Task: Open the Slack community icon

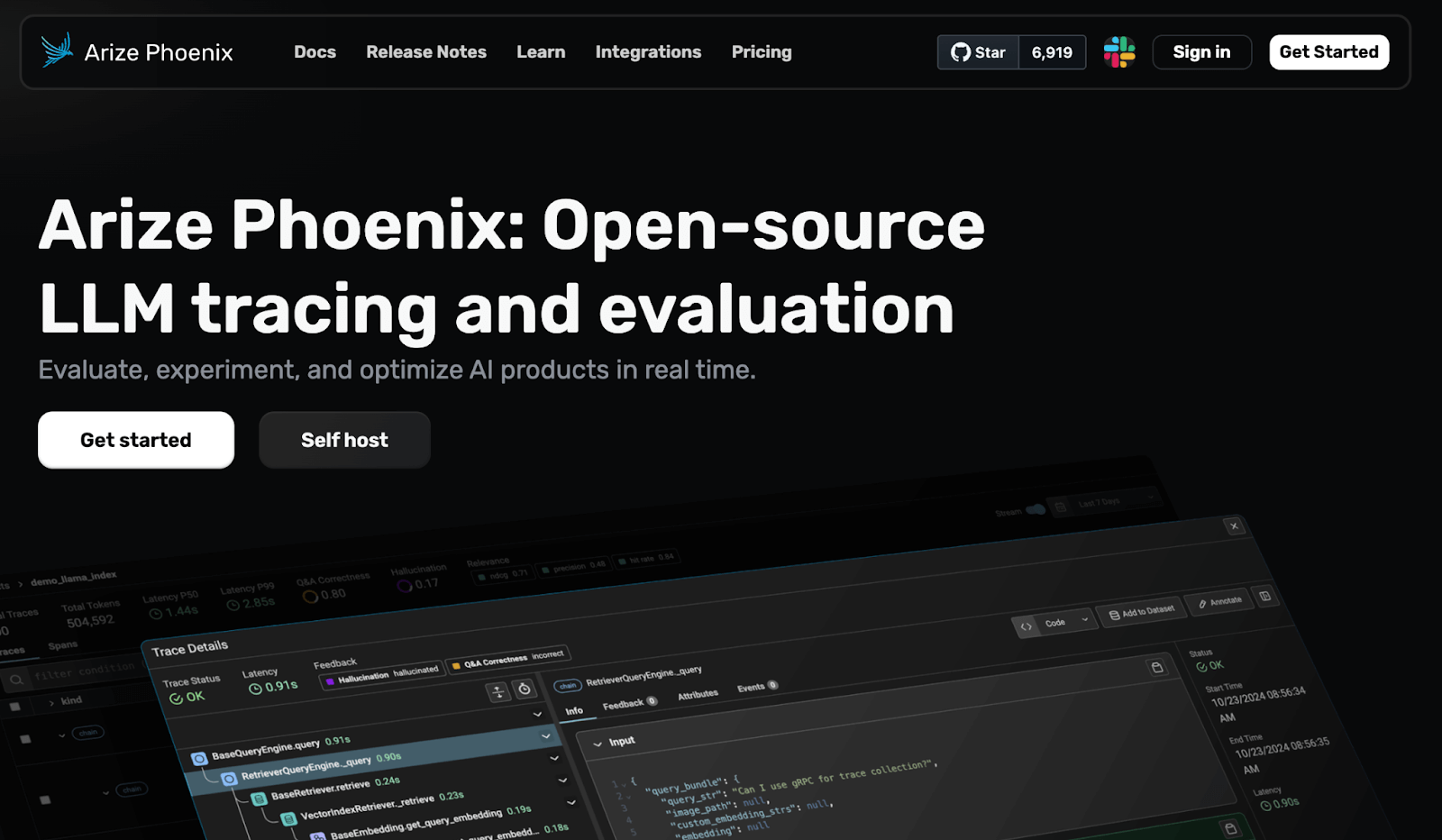Action: pos(1119,52)
